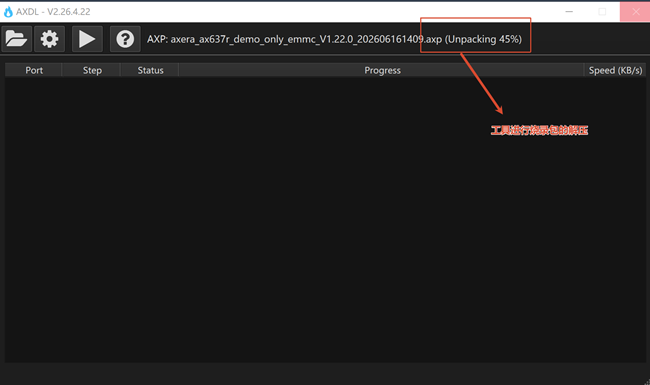
Task: Open settings with the gear icon
Action: click(49, 39)
